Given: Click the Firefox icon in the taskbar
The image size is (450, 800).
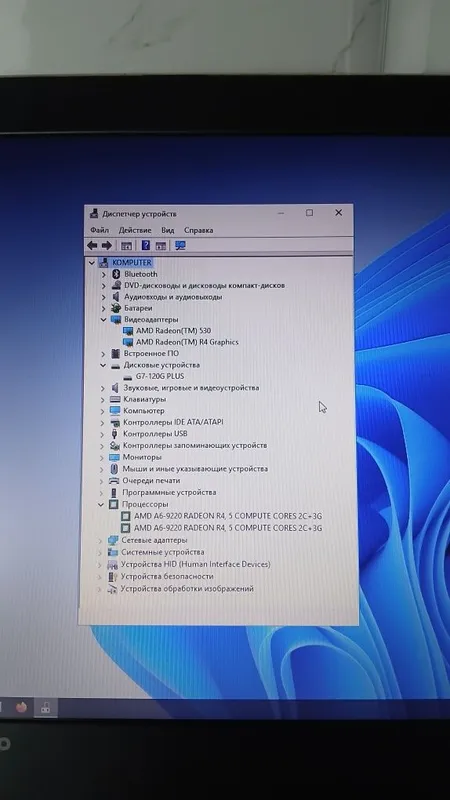Looking at the screenshot, I should pos(21,707).
